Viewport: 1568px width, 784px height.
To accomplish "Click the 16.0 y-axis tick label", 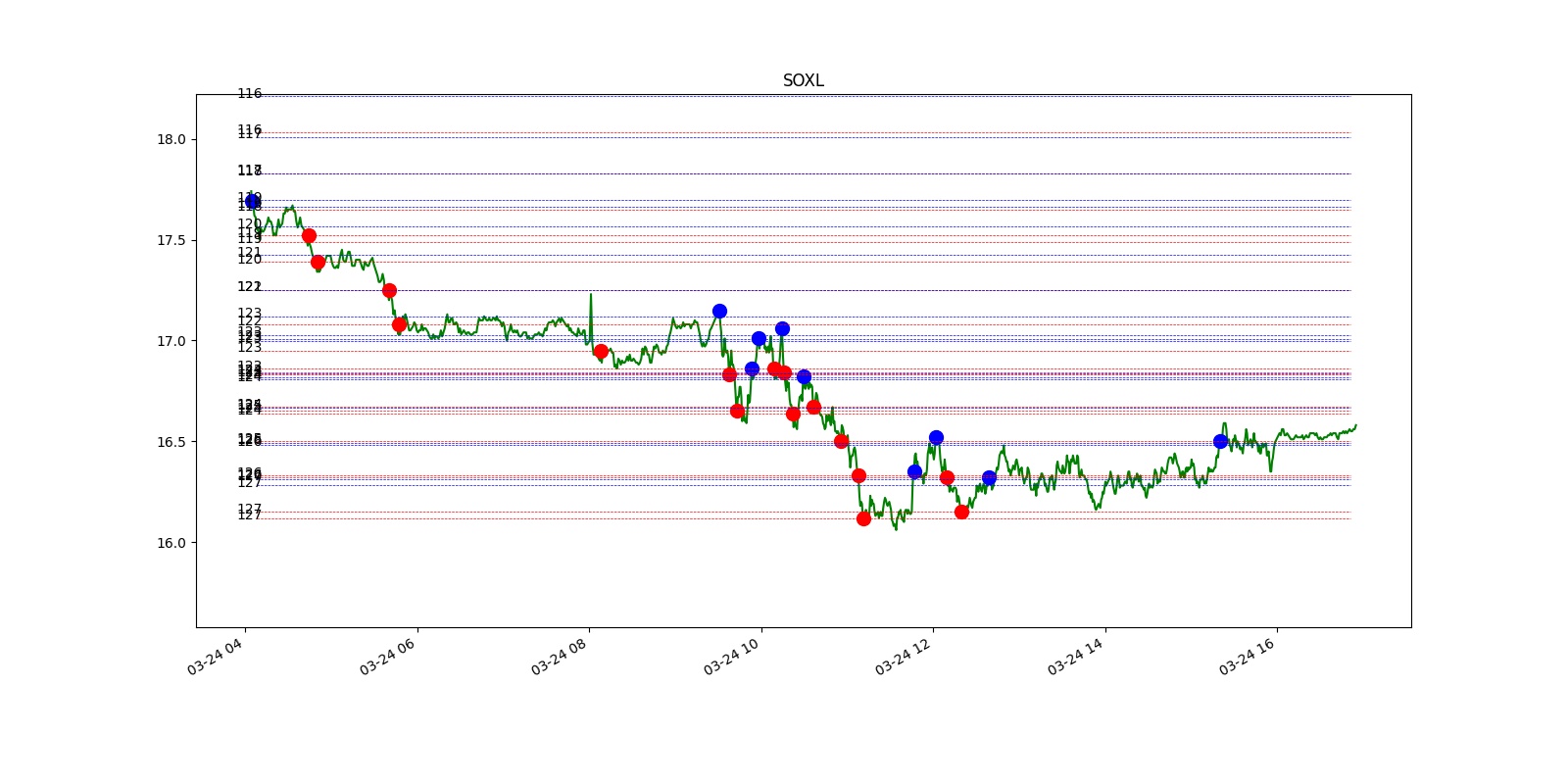I will click(171, 543).
